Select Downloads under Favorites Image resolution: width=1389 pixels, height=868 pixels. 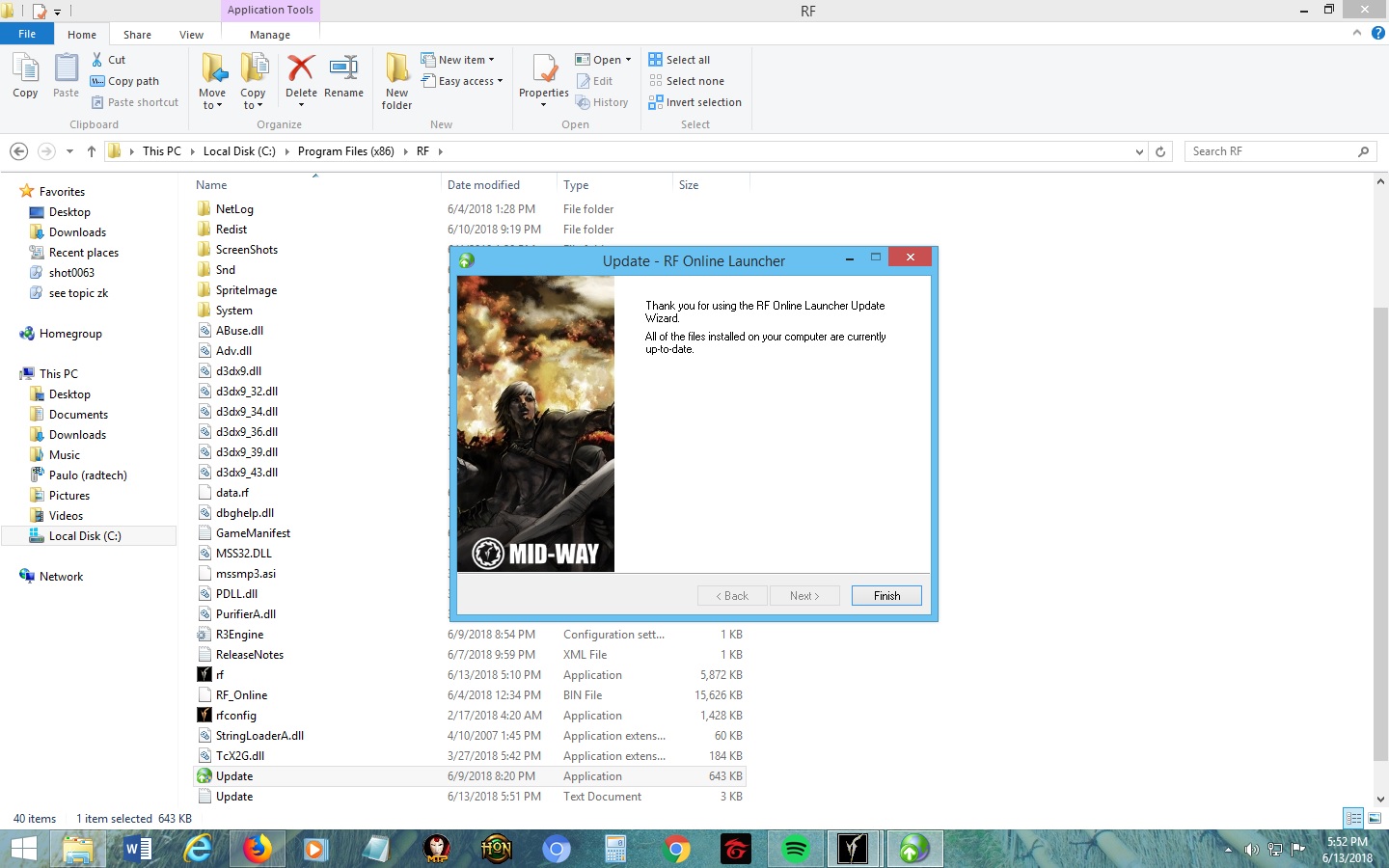tap(77, 232)
